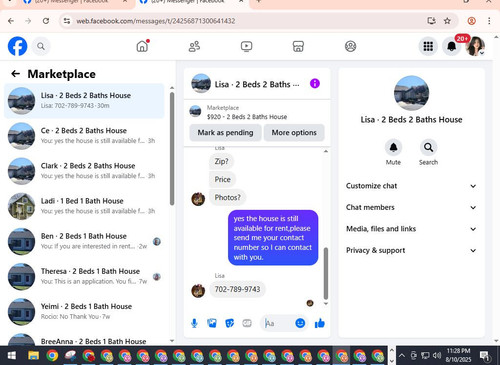Viewport: 500px width, 365px height.
Task: Click the Price message bubble
Action: pyautogui.click(x=222, y=179)
